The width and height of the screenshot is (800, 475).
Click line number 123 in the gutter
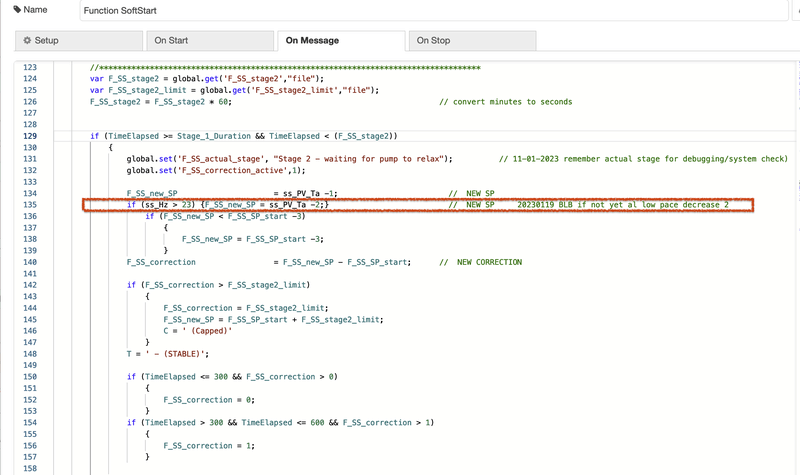pos(30,67)
